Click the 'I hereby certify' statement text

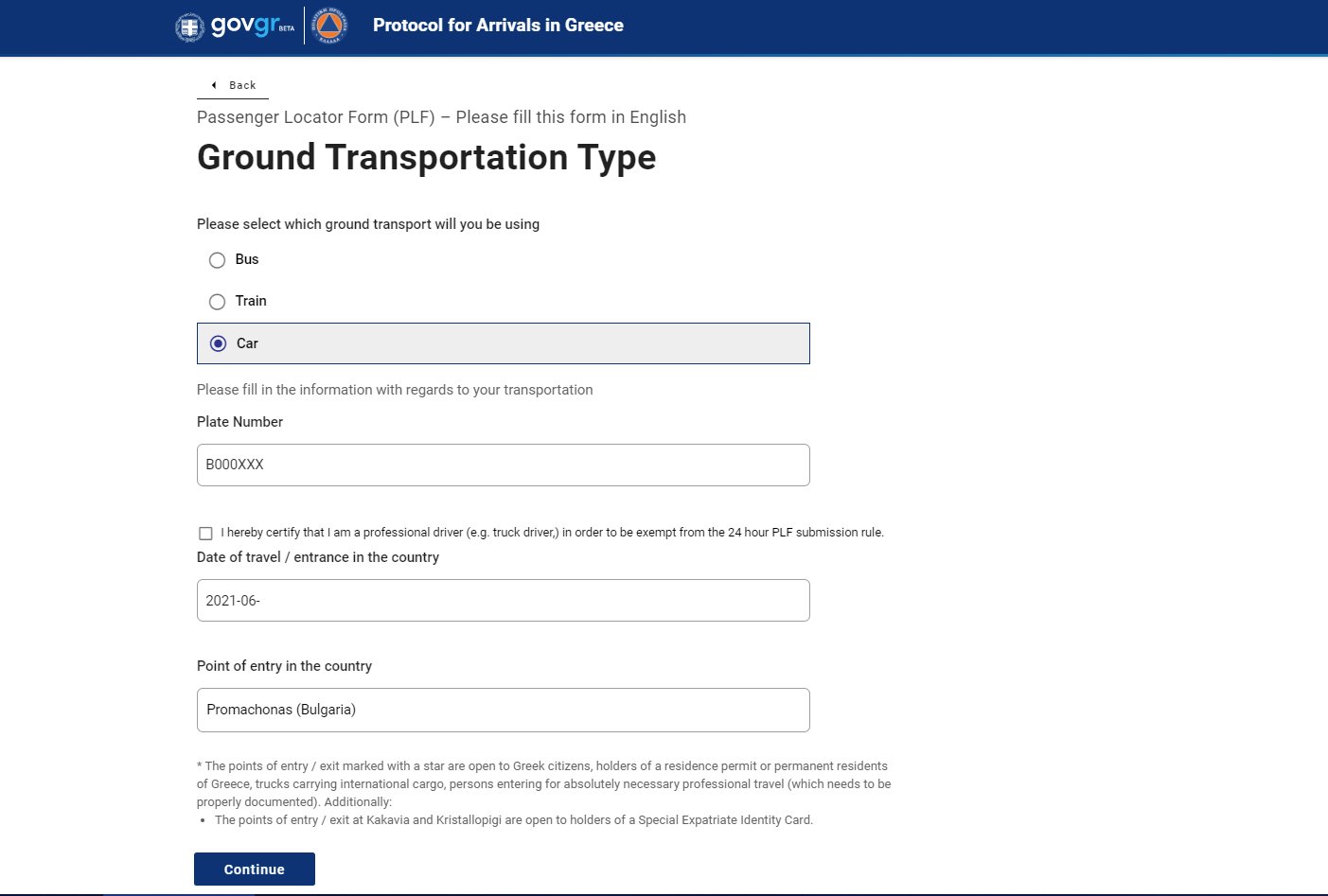pos(552,533)
